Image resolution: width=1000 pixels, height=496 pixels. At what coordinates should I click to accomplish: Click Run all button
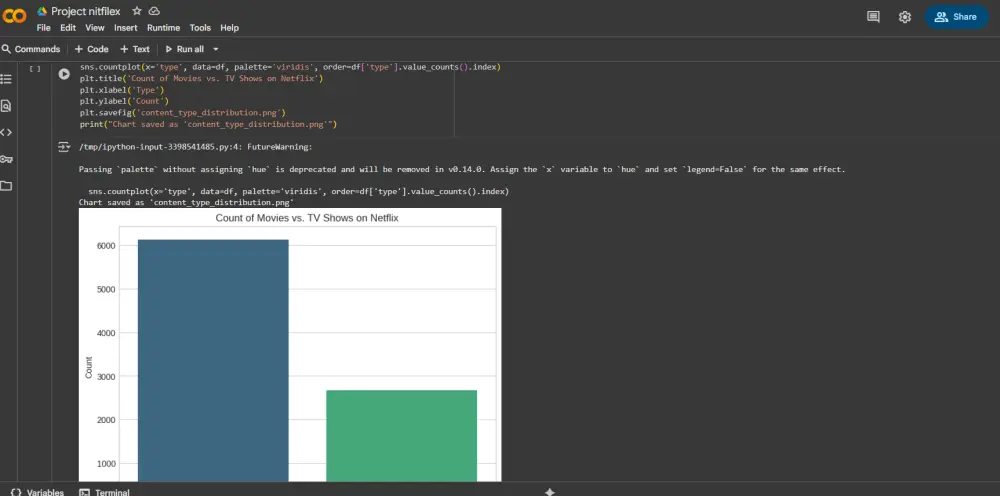tap(185, 49)
